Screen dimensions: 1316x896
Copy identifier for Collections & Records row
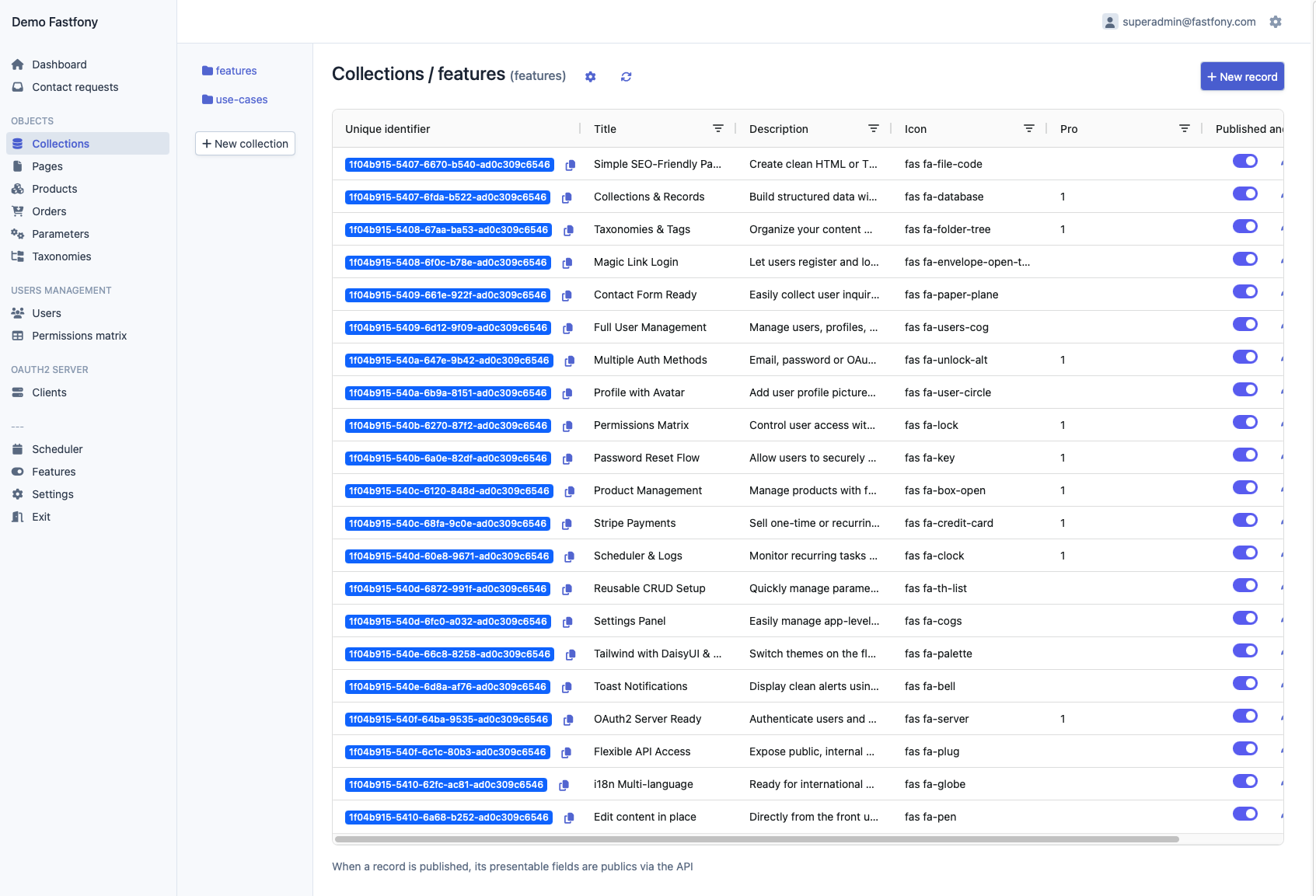pyautogui.click(x=567, y=198)
